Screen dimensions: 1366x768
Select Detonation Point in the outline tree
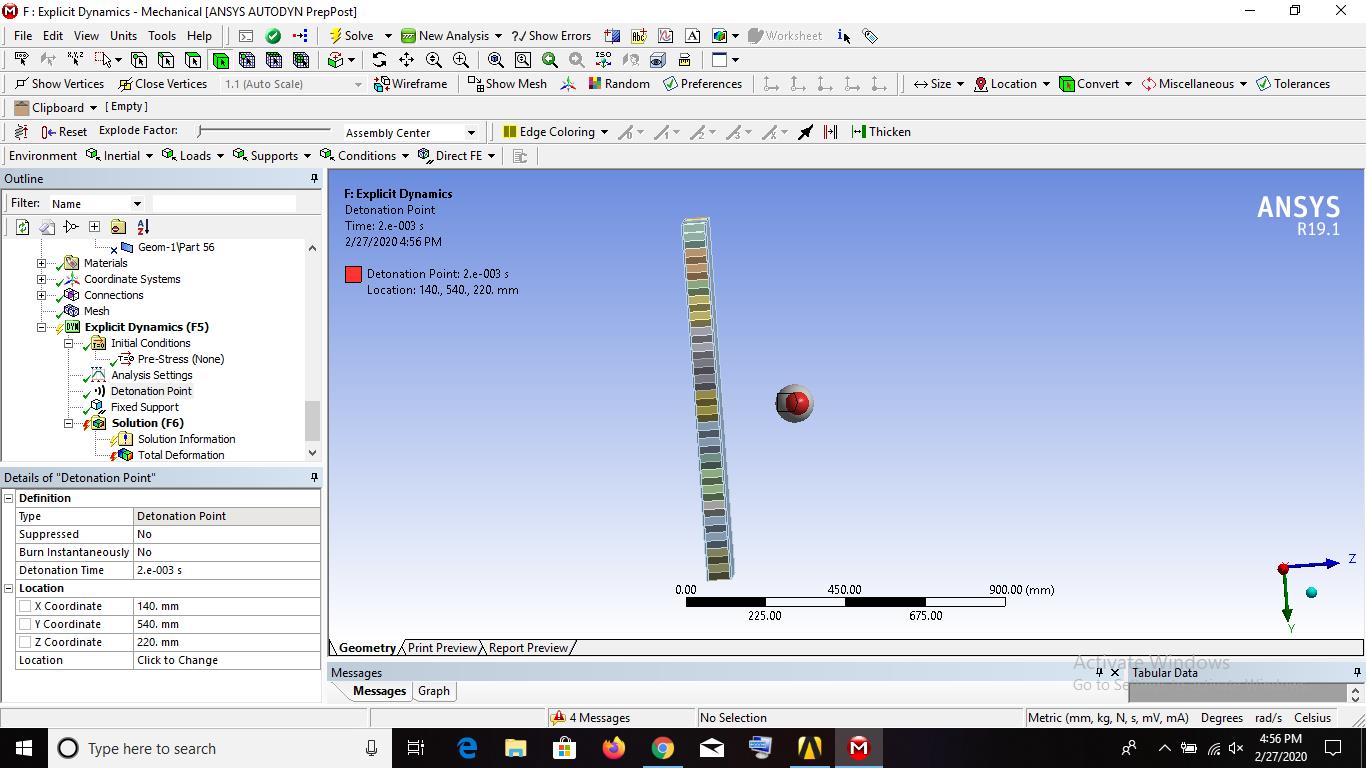tap(151, 391)
